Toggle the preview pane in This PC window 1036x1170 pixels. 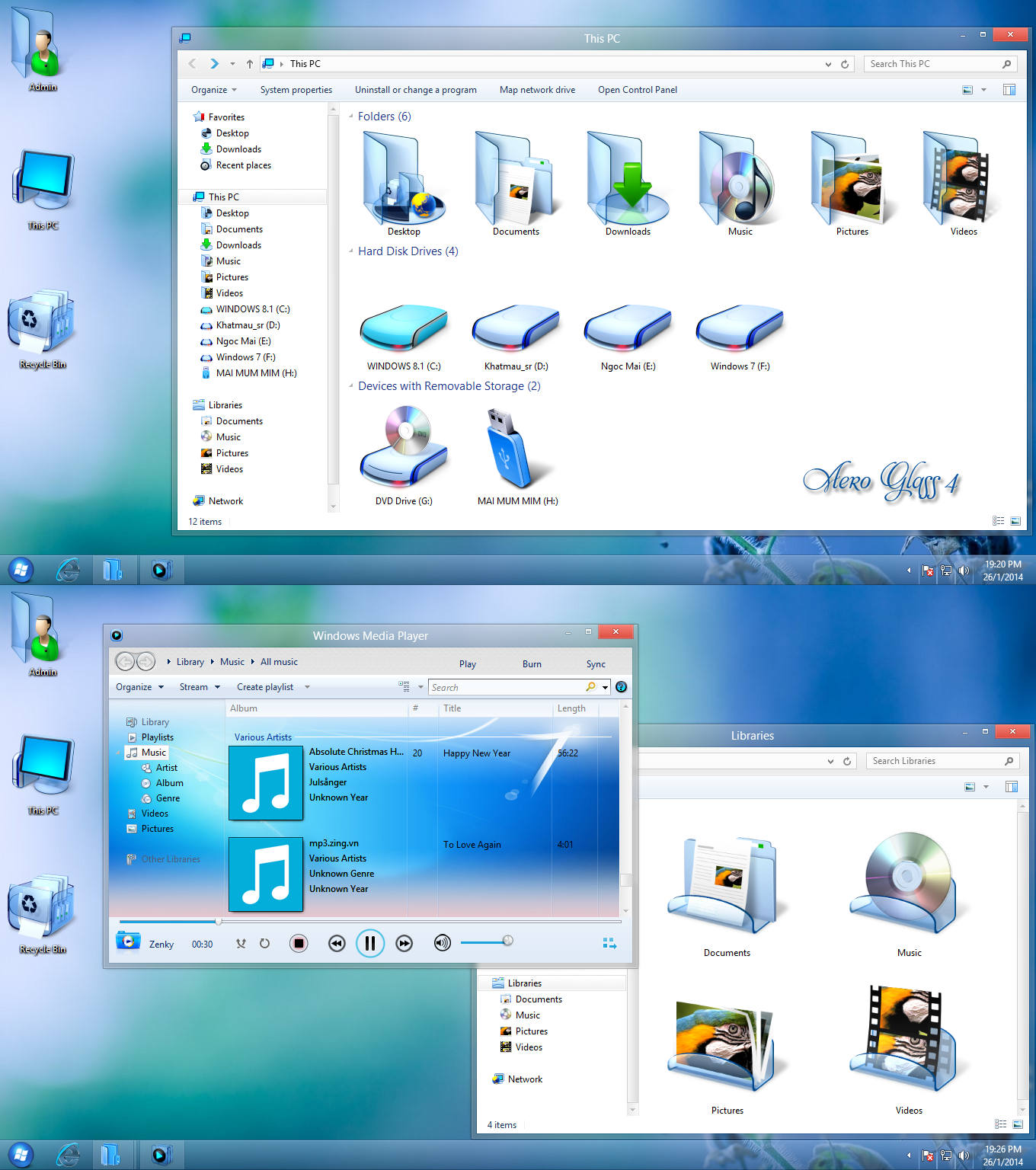point(1009,90)
